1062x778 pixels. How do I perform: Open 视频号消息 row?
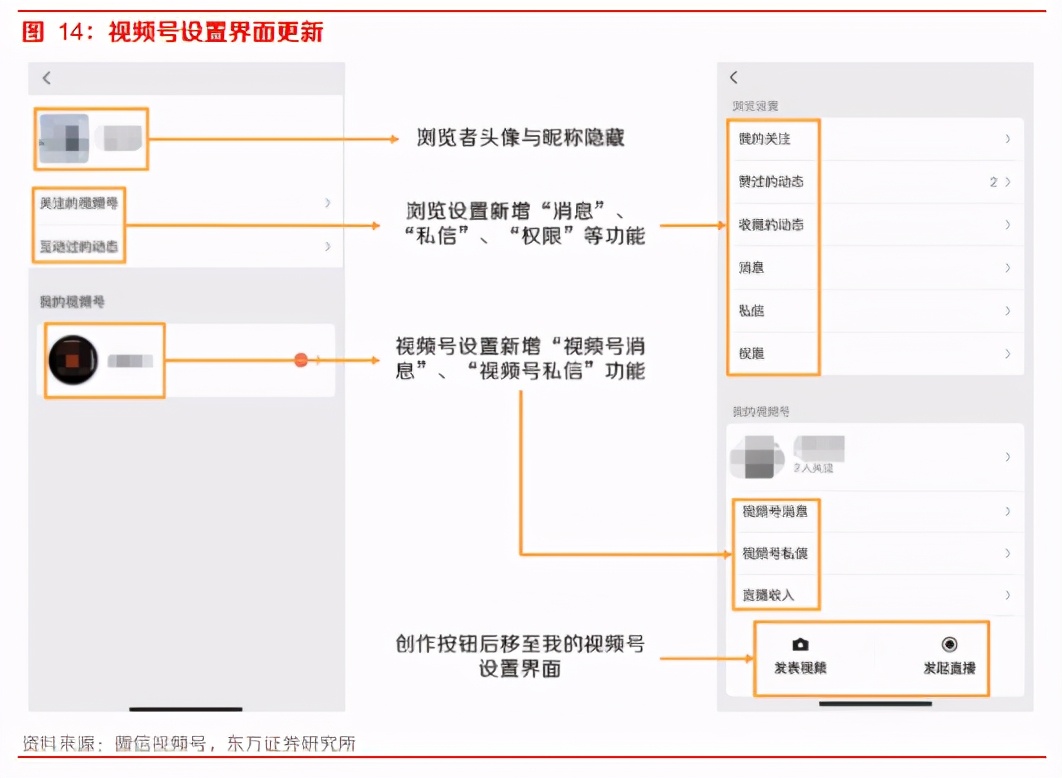pyautogui.click(x=874, y=511)
